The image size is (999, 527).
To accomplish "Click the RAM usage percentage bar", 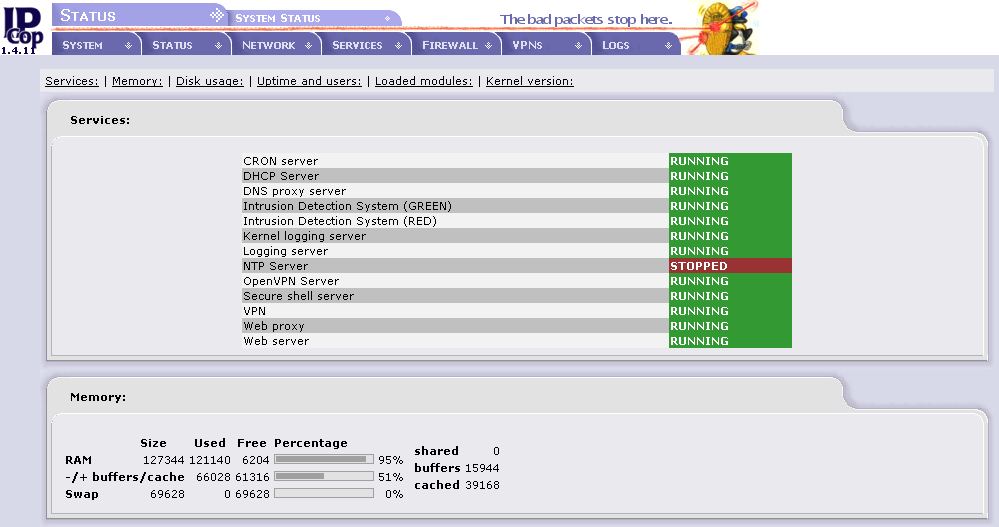I will pyautogui.click(x=323, y=459).
